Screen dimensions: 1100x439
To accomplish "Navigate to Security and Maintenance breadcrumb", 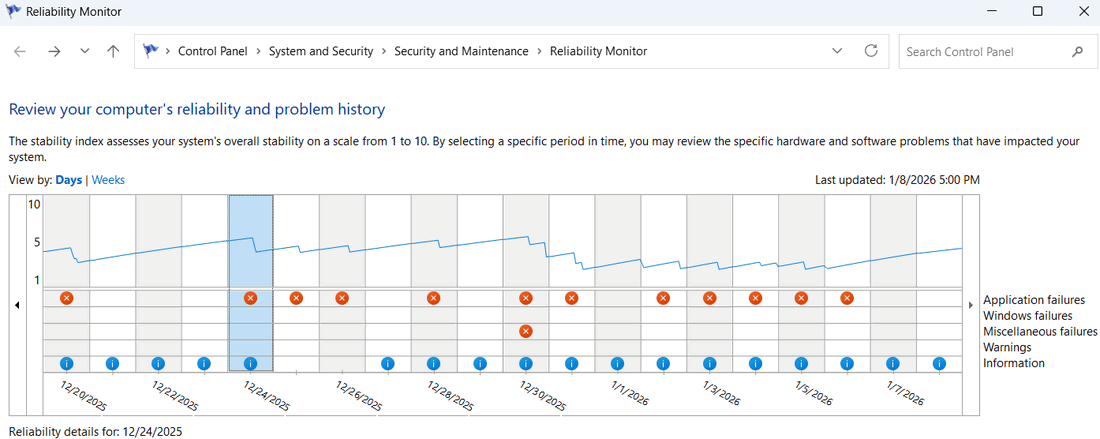I will coord(461,51).
